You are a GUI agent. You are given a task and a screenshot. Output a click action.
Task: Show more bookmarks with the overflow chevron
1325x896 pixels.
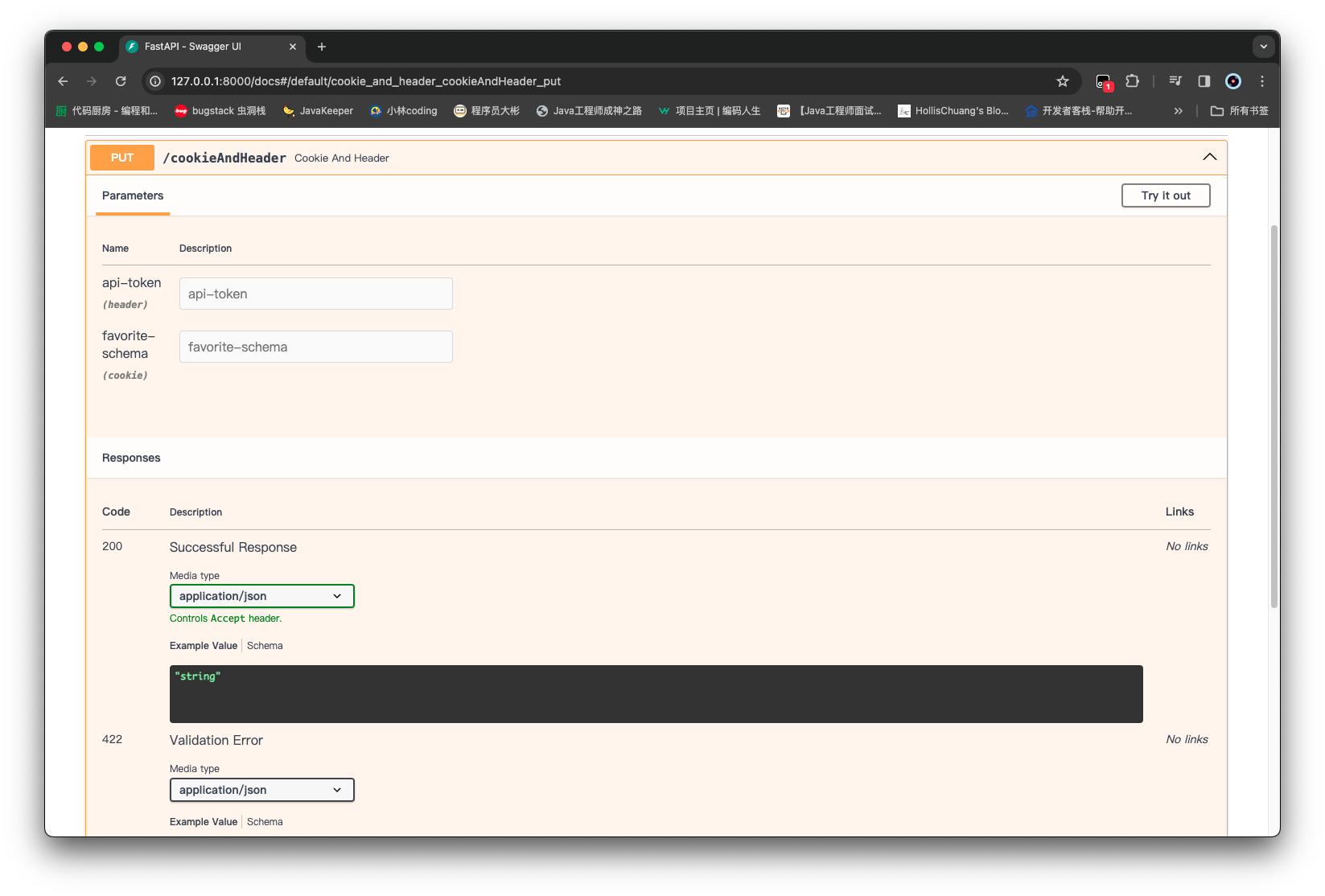click(x=1178, y=111)
